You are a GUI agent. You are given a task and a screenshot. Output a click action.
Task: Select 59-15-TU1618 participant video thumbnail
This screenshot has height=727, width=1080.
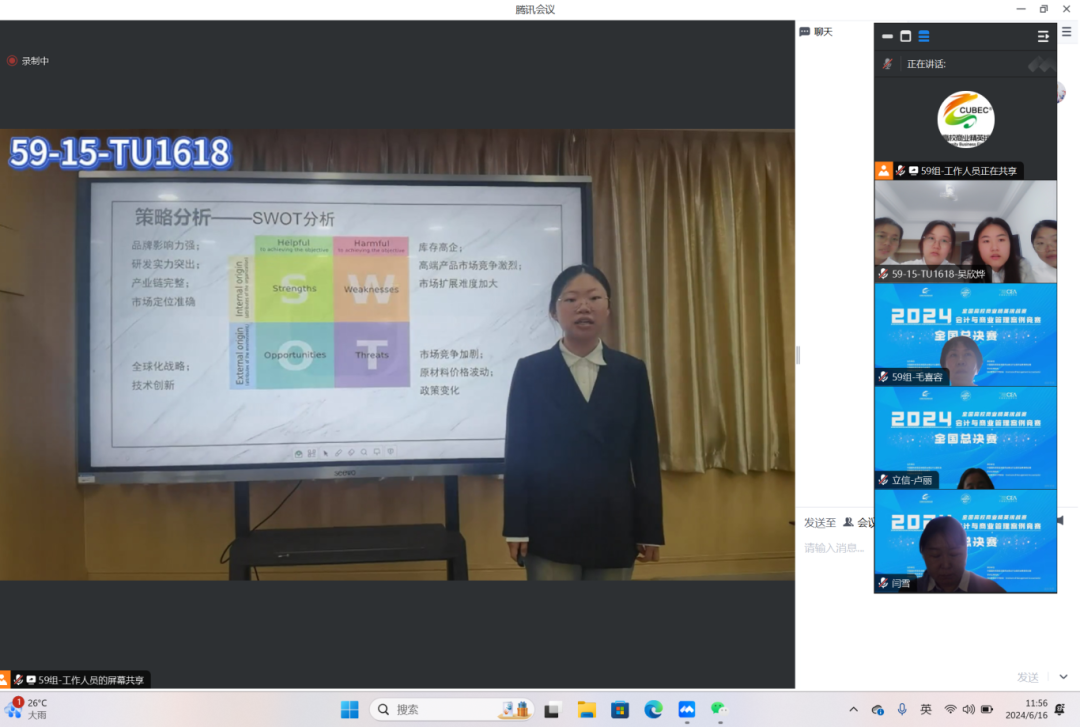pos(965,231)
